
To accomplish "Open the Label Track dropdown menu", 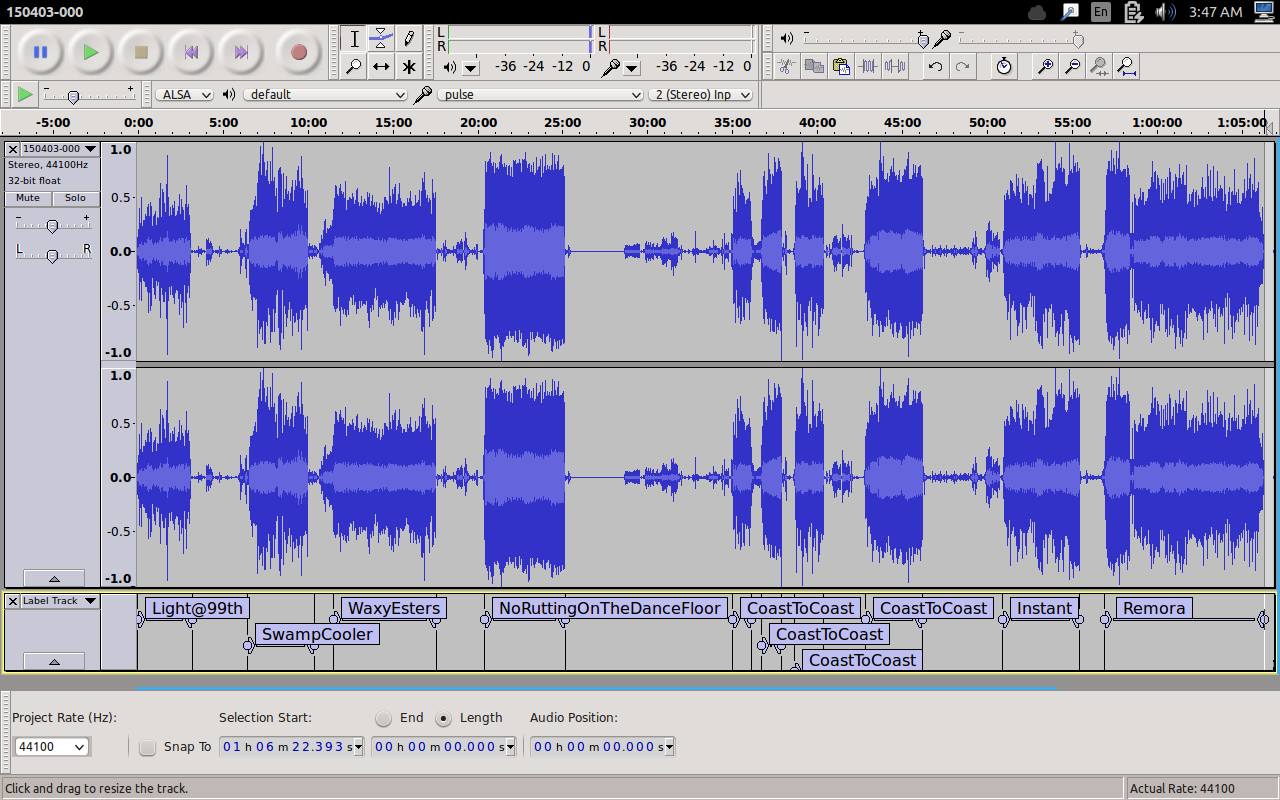I will point(60,601).
